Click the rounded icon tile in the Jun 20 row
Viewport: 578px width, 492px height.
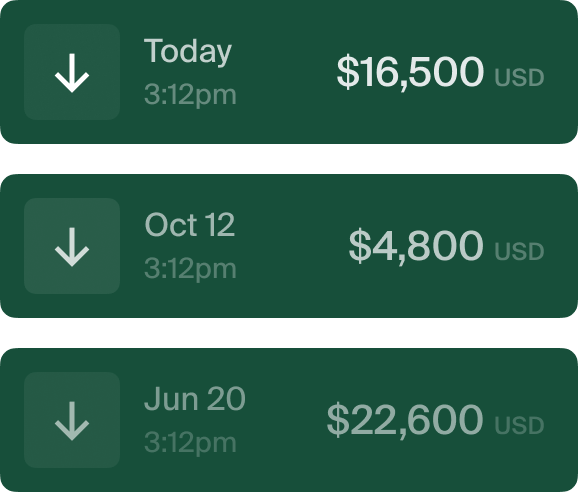tap(72, 420)
